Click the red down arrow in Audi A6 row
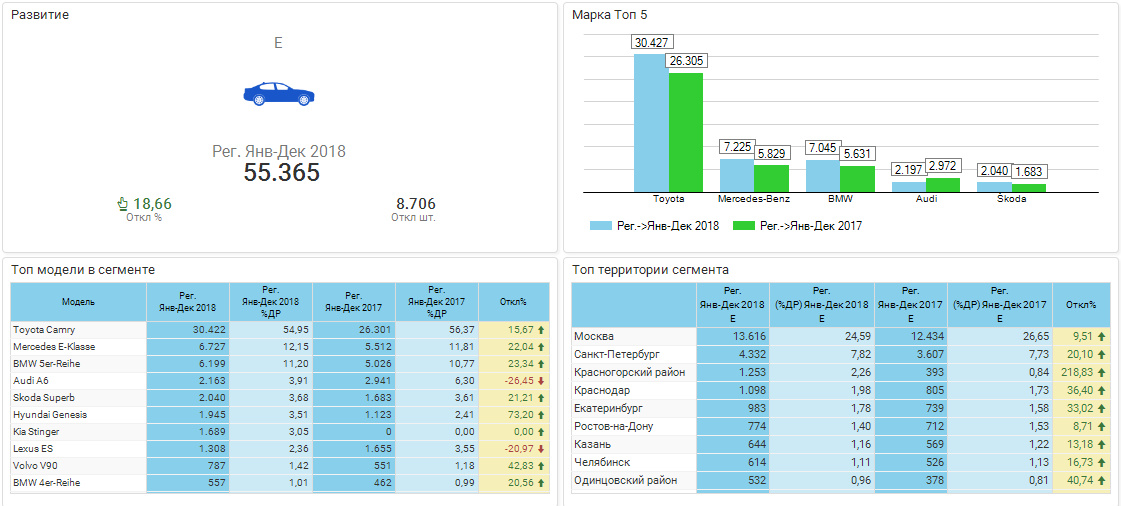 click(541, 380)
